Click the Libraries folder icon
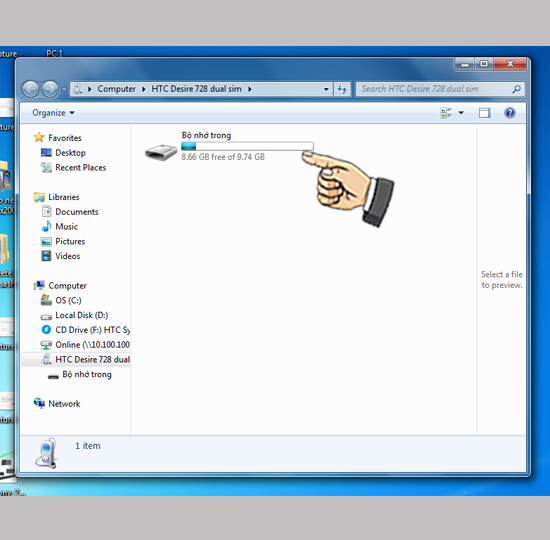 pyautogui.click(x=39, y=197)
